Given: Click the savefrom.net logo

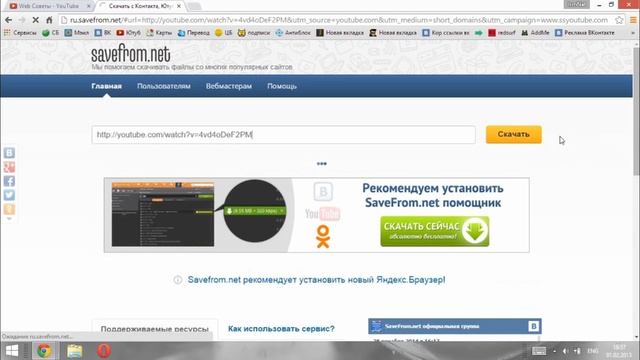Looking at the screenshot, I should [x=131, y=53].
